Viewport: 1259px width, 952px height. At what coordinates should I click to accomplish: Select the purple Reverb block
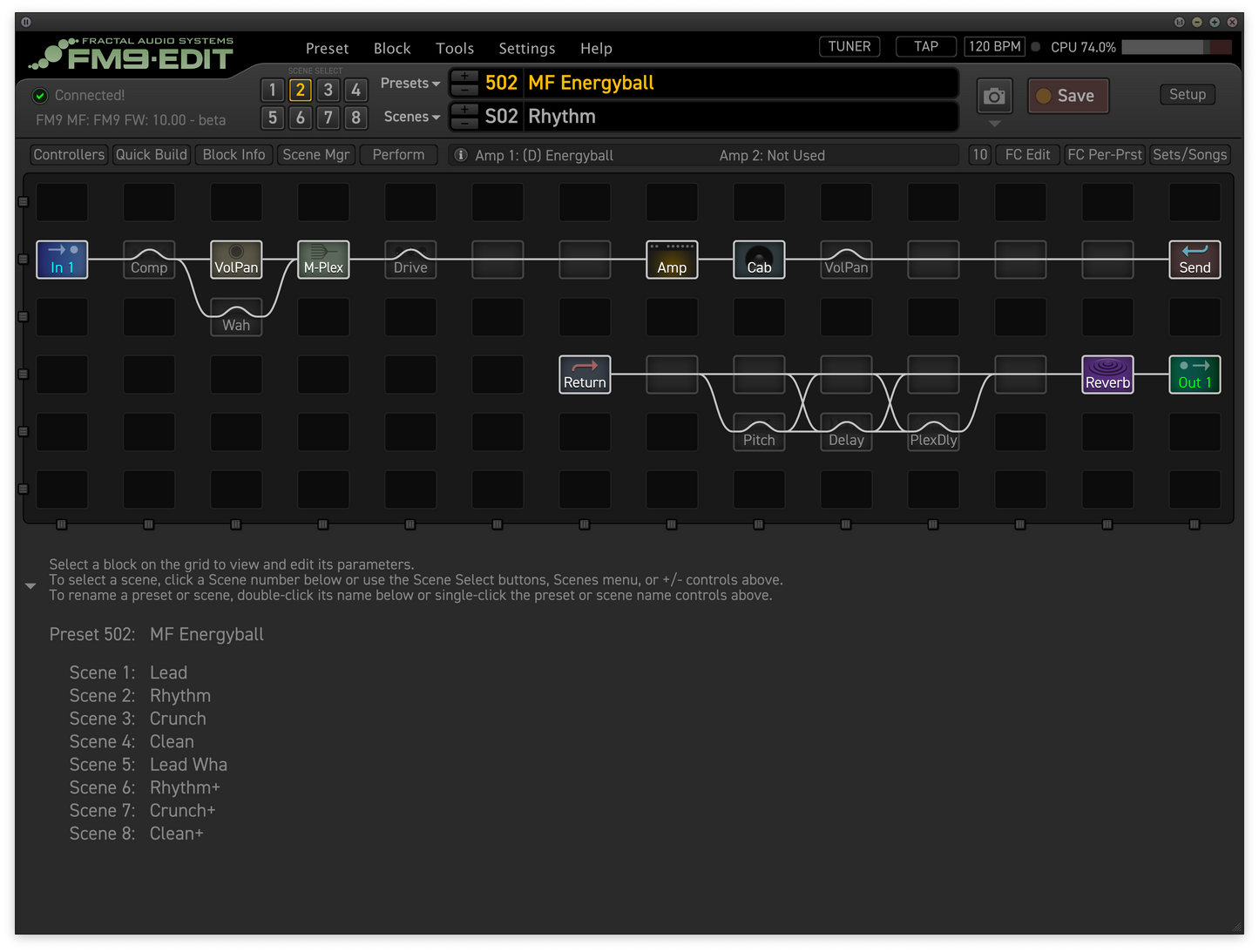(1107, 375)
